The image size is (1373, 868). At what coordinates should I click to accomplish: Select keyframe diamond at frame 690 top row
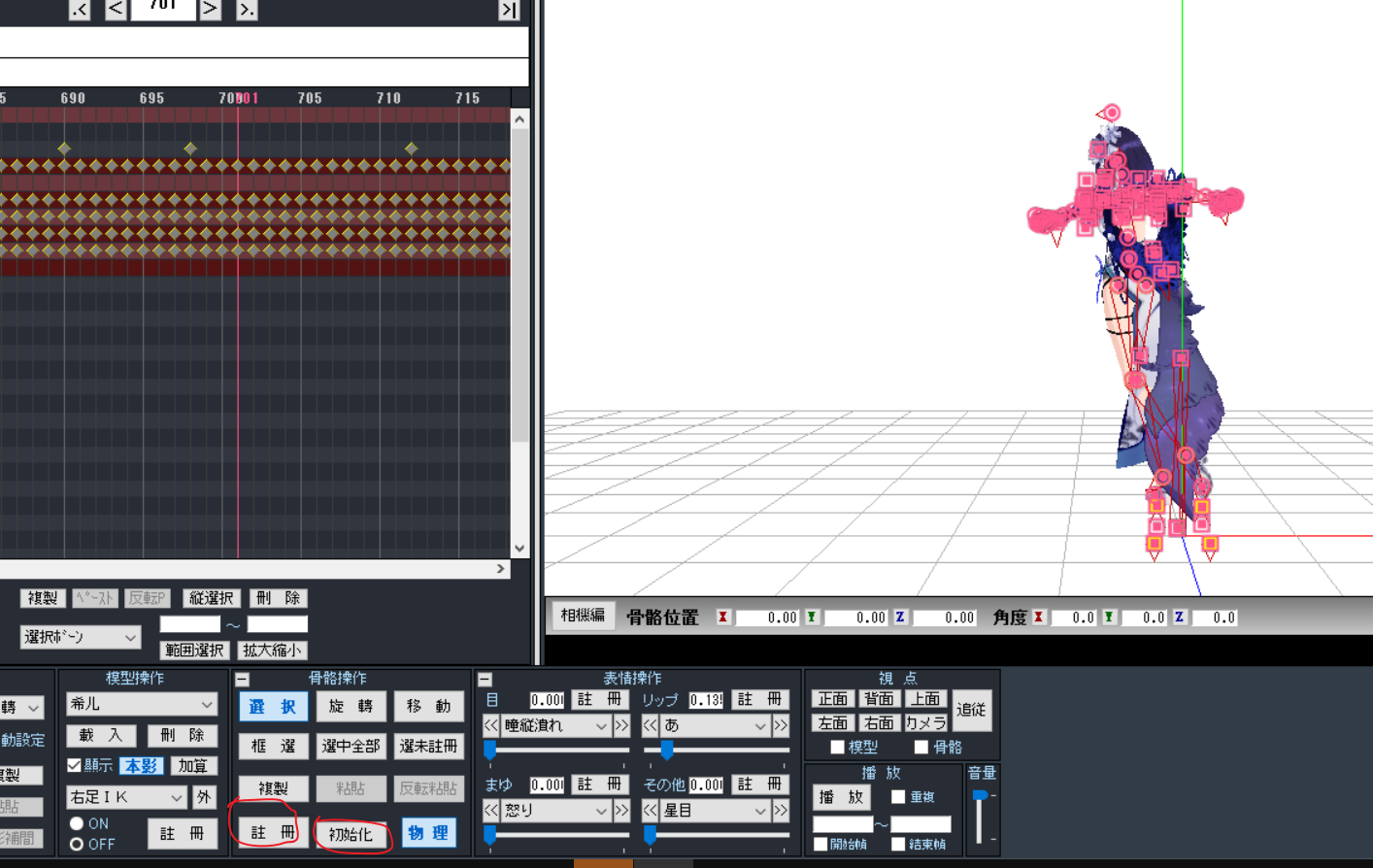(x=64, y=149)
